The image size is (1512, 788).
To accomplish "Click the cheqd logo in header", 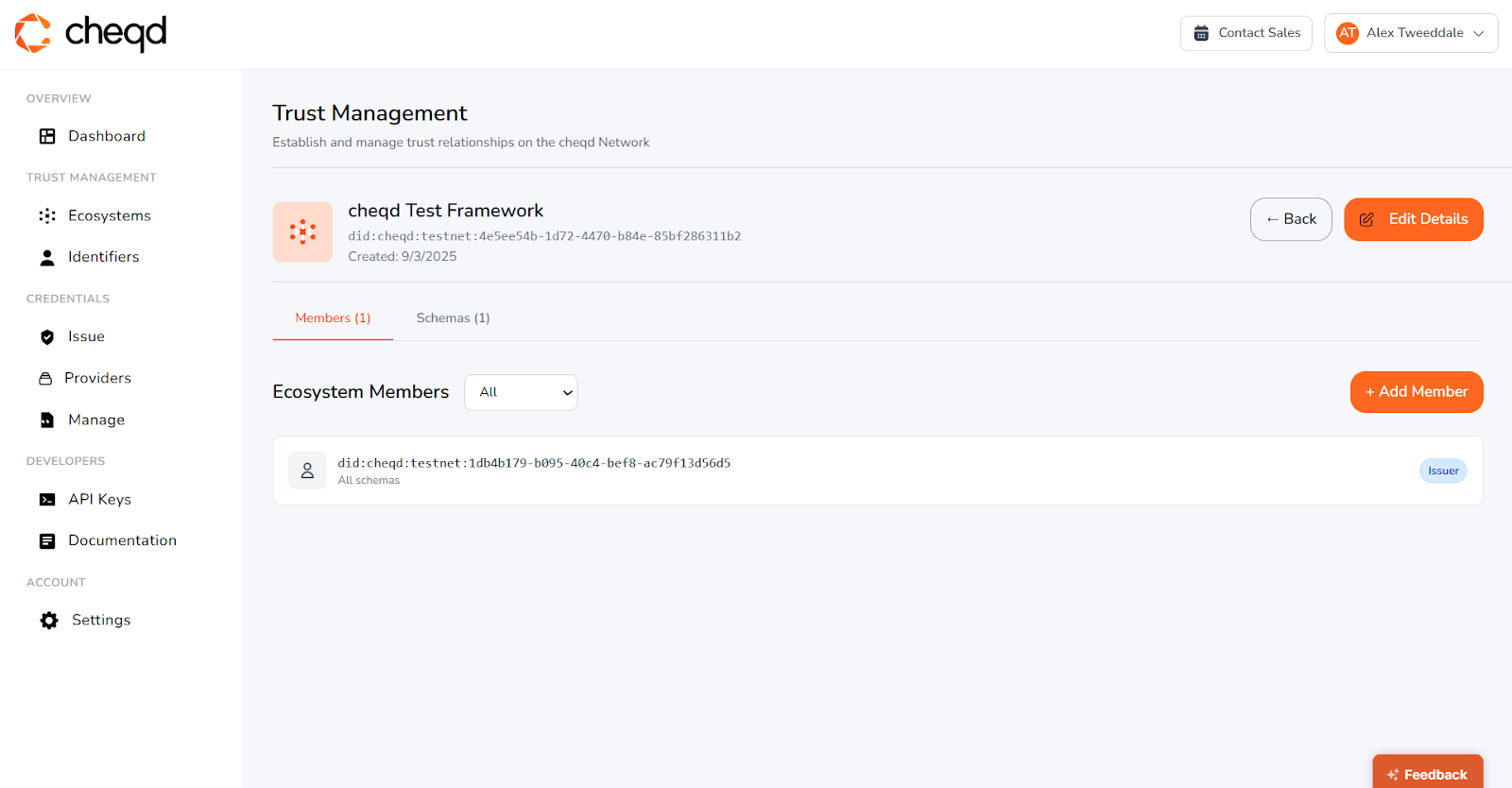I will click(91, 33).
